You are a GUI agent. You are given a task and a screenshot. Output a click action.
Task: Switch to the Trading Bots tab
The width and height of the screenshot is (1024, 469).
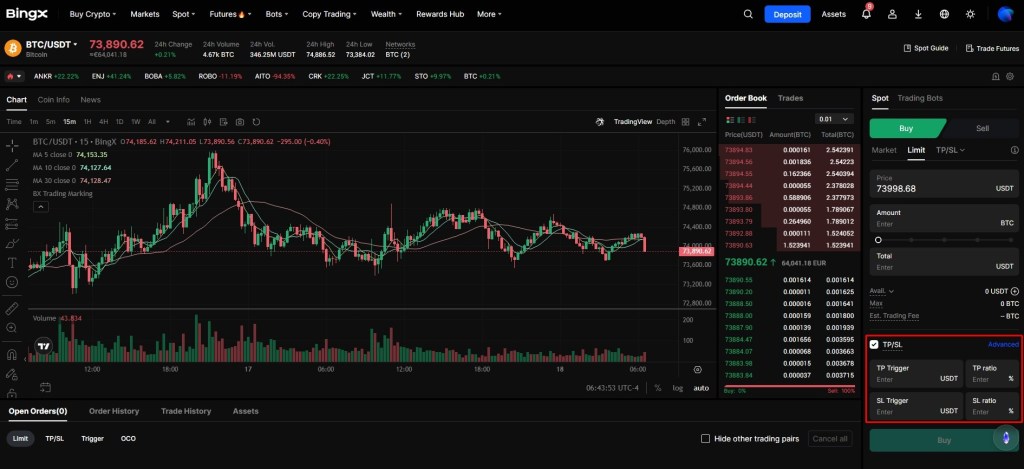[920, 98]
